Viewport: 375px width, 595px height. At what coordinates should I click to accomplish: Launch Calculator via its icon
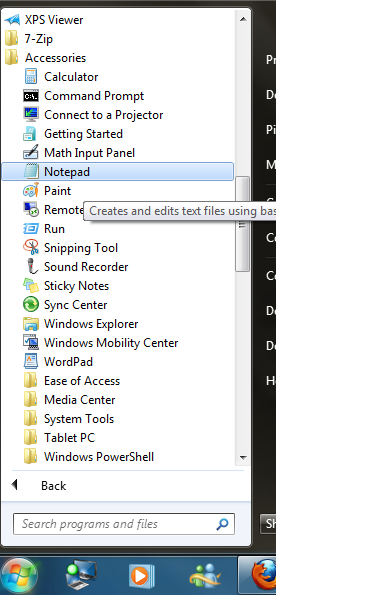pos(31,76)
